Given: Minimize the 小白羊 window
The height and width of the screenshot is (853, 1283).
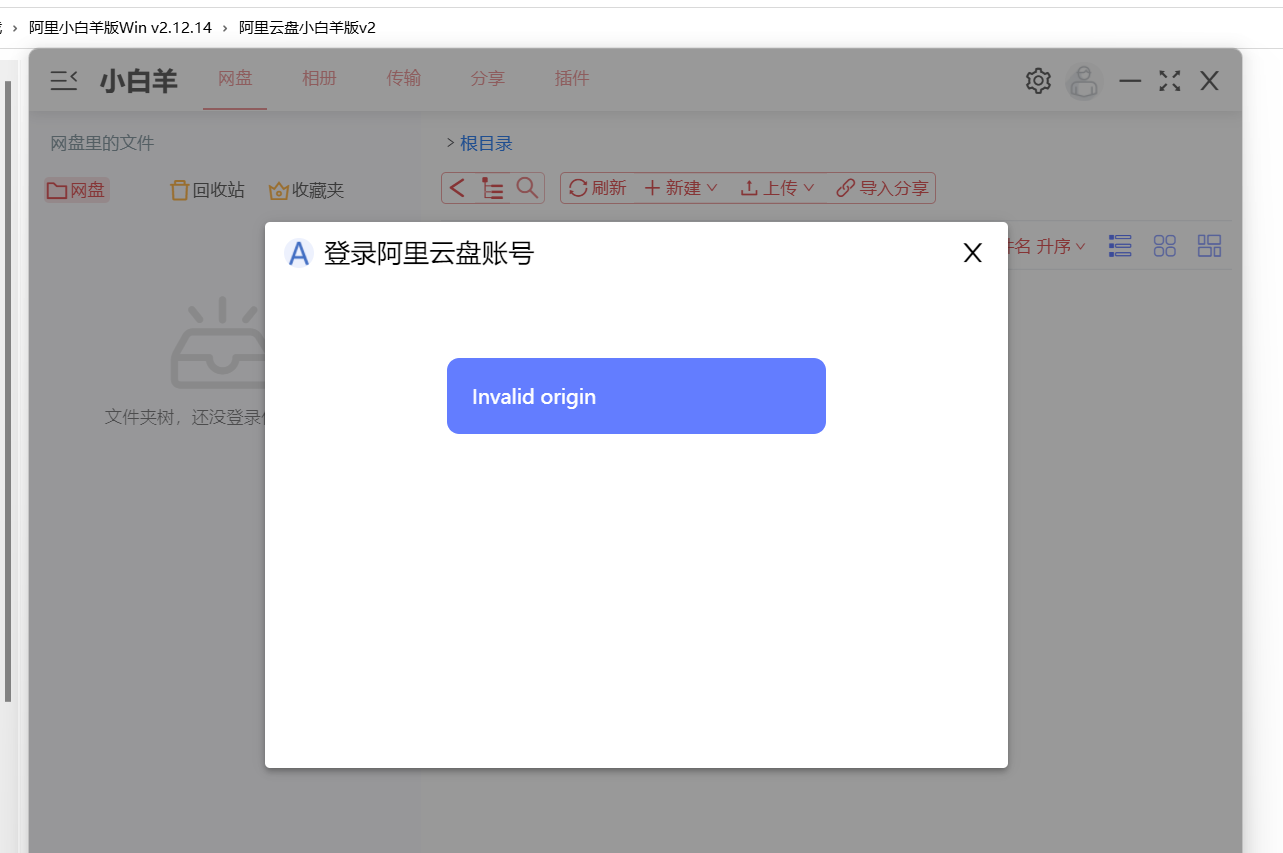Looking at the screenshot, I should click(1130, 81).
